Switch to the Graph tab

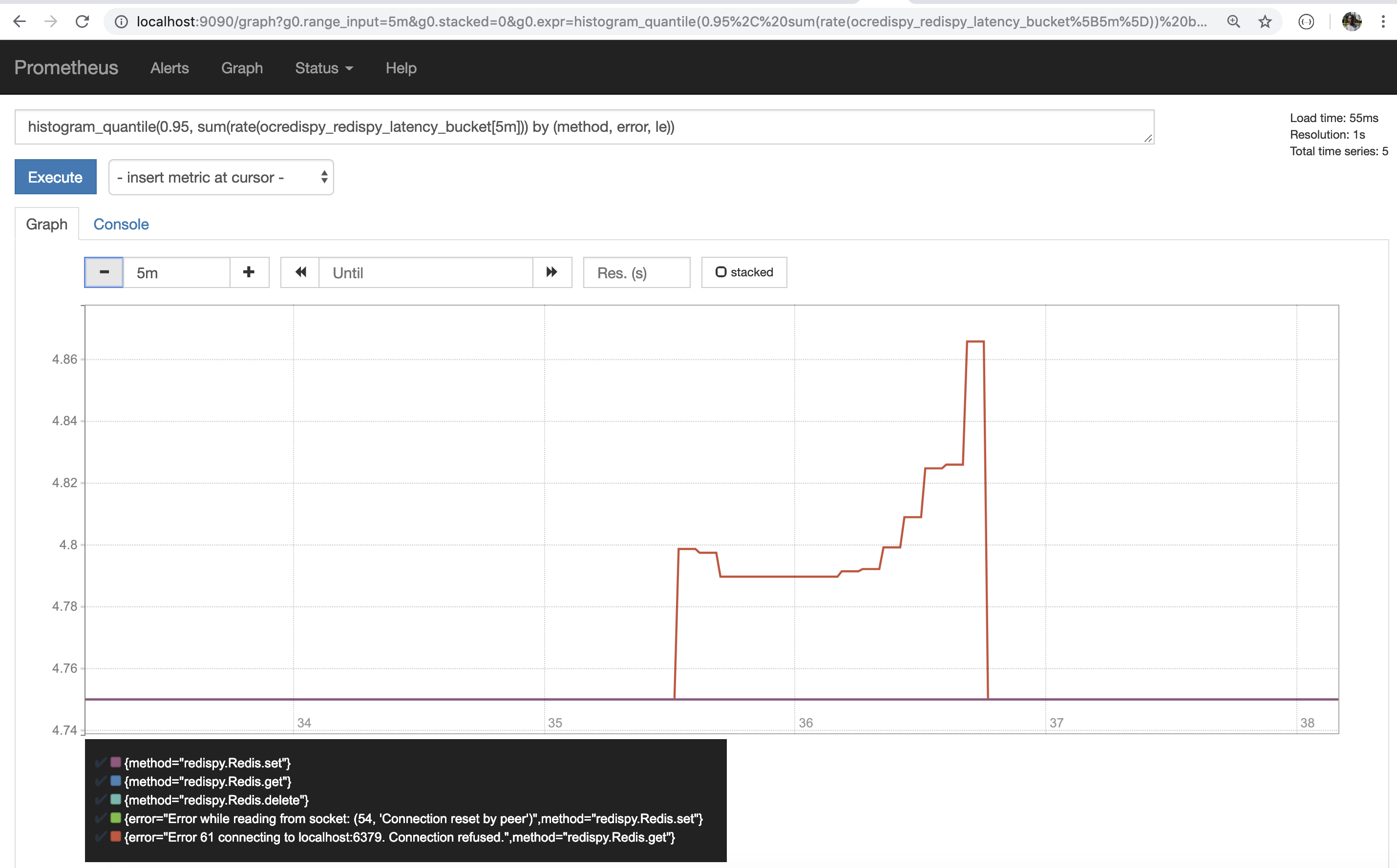[x=47, y=223]
